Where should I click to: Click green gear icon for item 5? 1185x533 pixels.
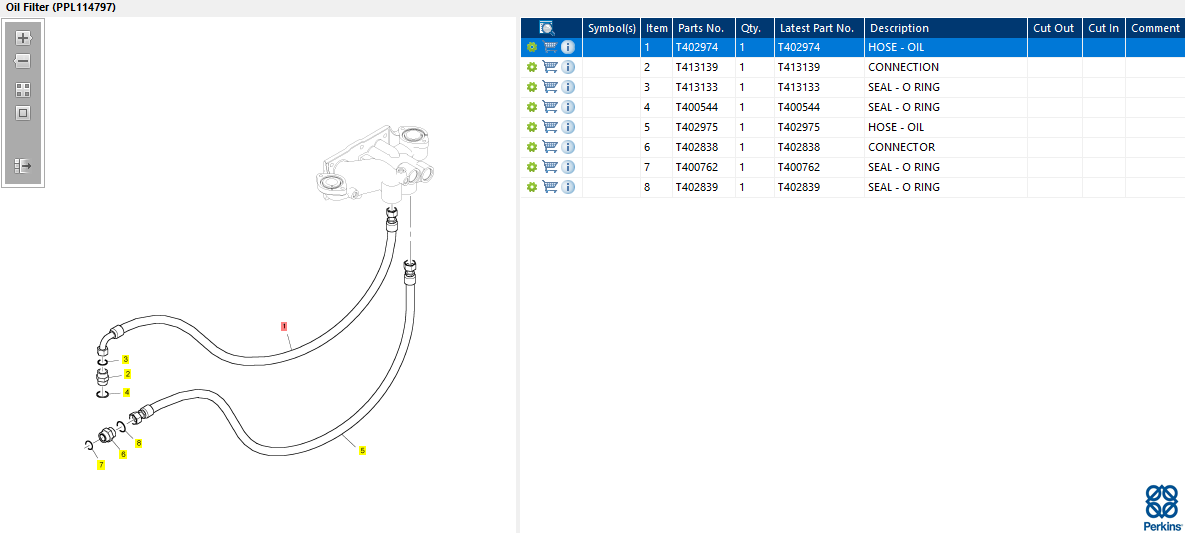[532, 127]
